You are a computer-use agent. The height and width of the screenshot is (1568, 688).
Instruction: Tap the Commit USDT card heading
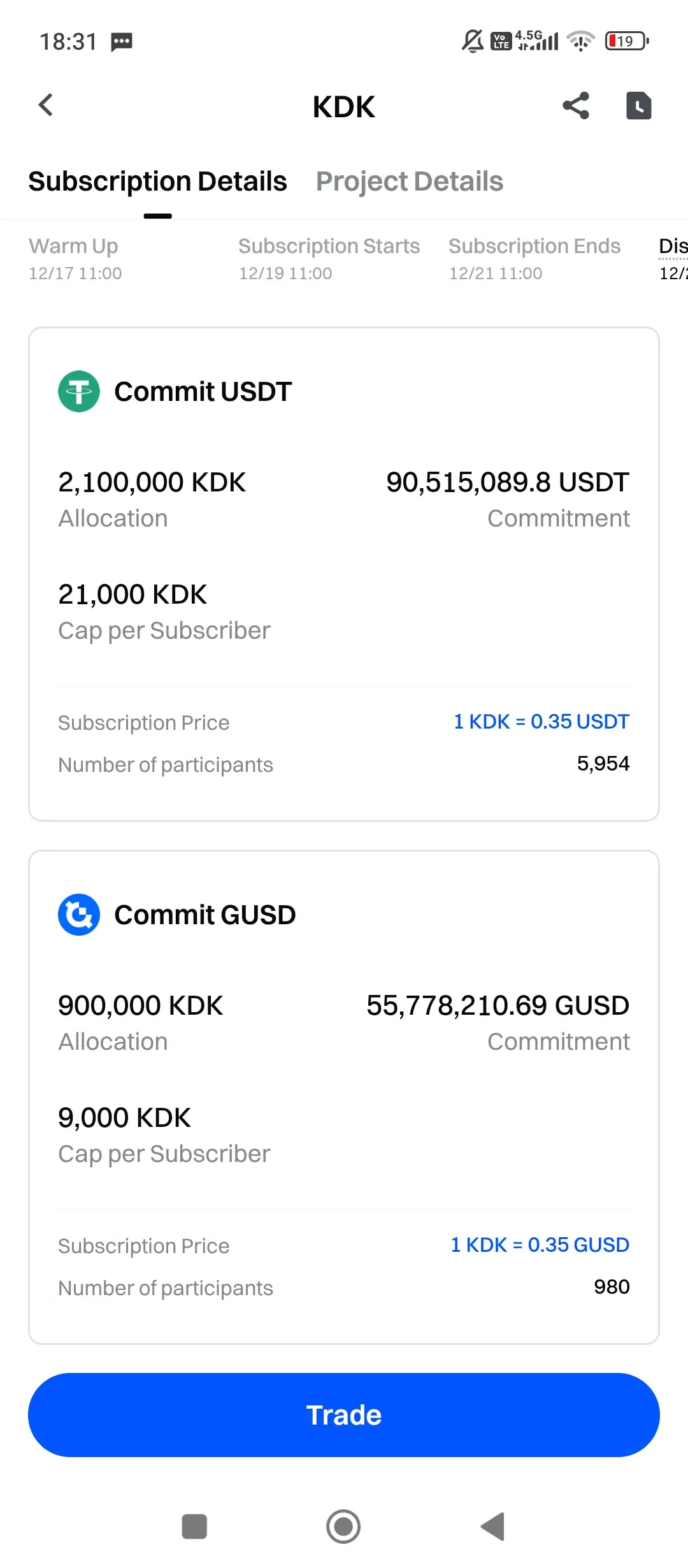click(x=203, y=391)
